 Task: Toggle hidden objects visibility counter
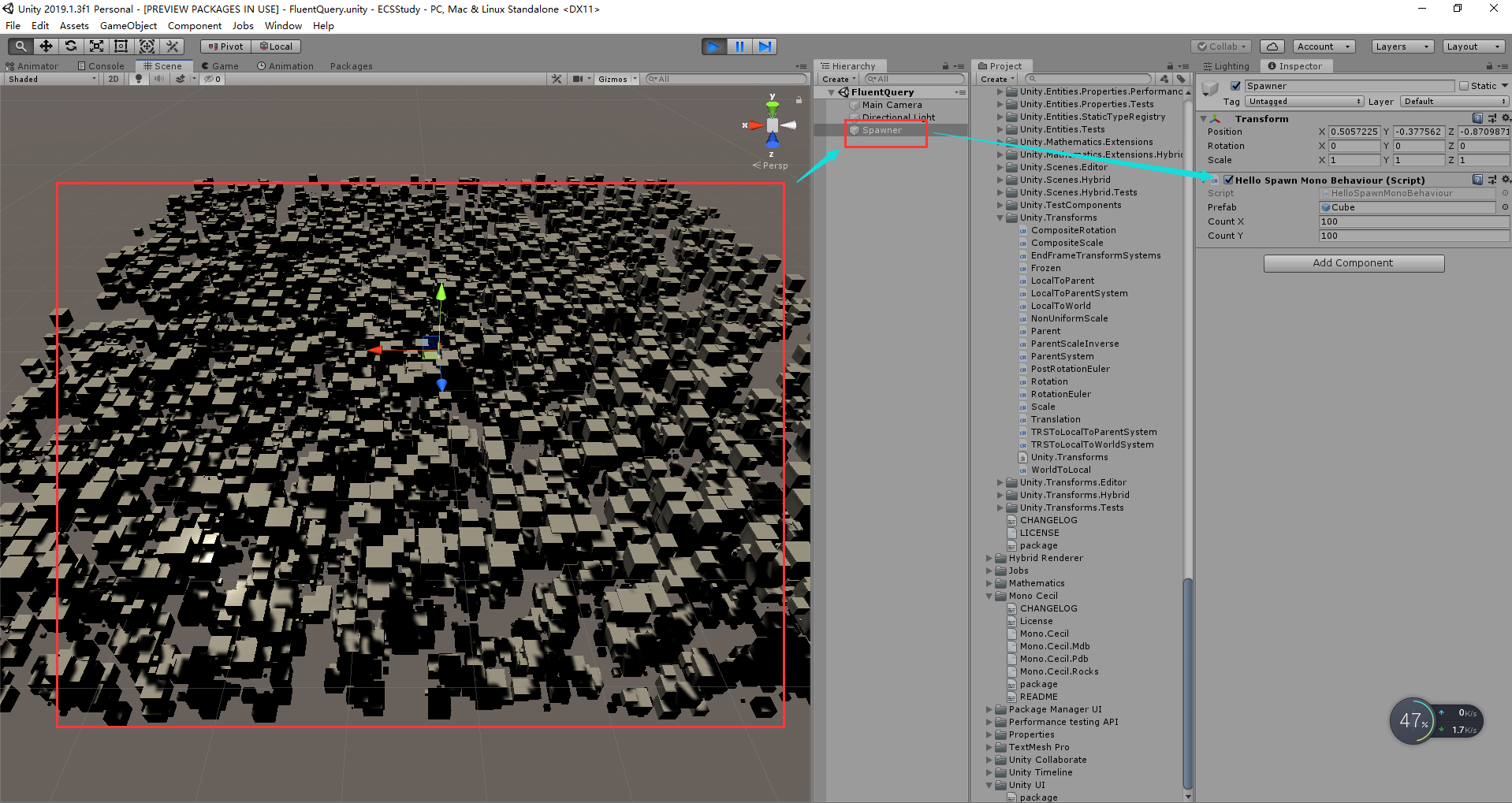pos(213,79)
